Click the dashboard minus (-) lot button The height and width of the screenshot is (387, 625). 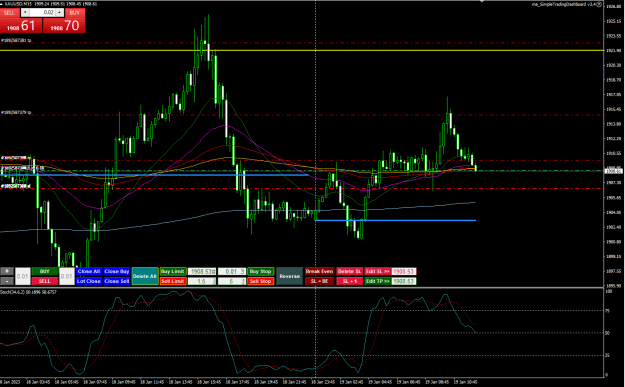(7, 281)
